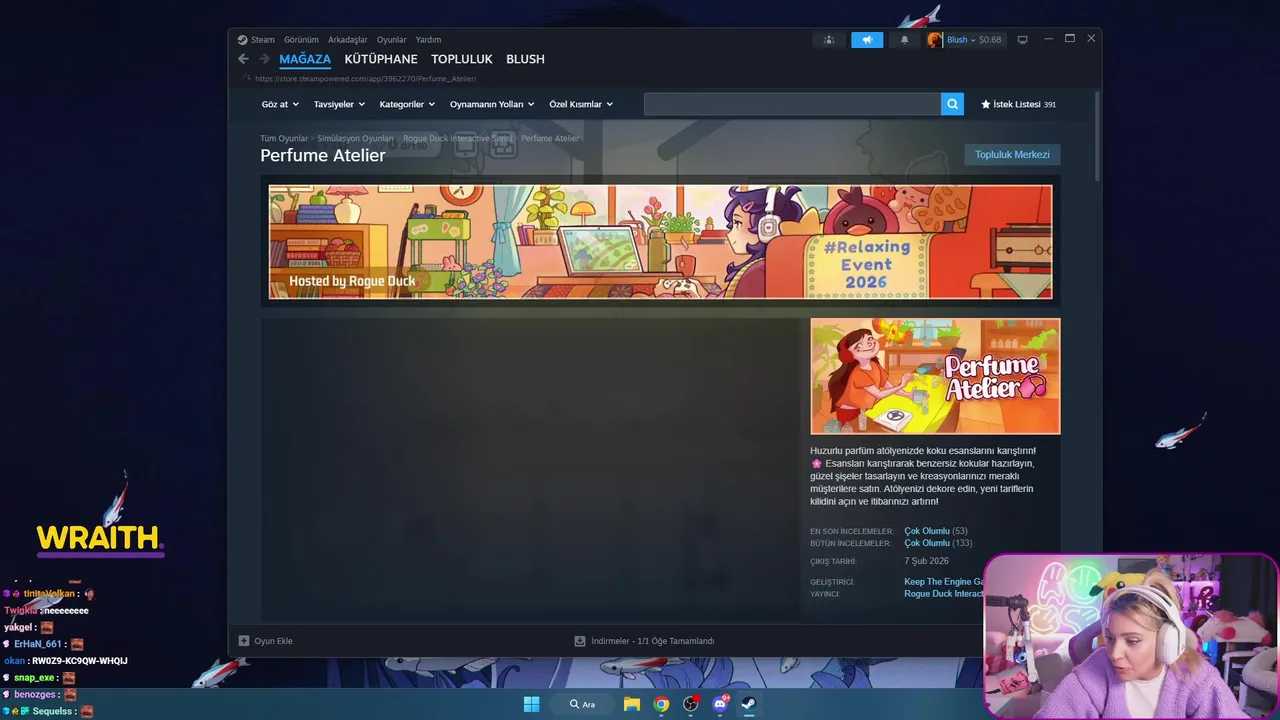The image size is (1280, 720).
Task: Switch to BLUSH profile tab
Action: click(x=525, y=59)
